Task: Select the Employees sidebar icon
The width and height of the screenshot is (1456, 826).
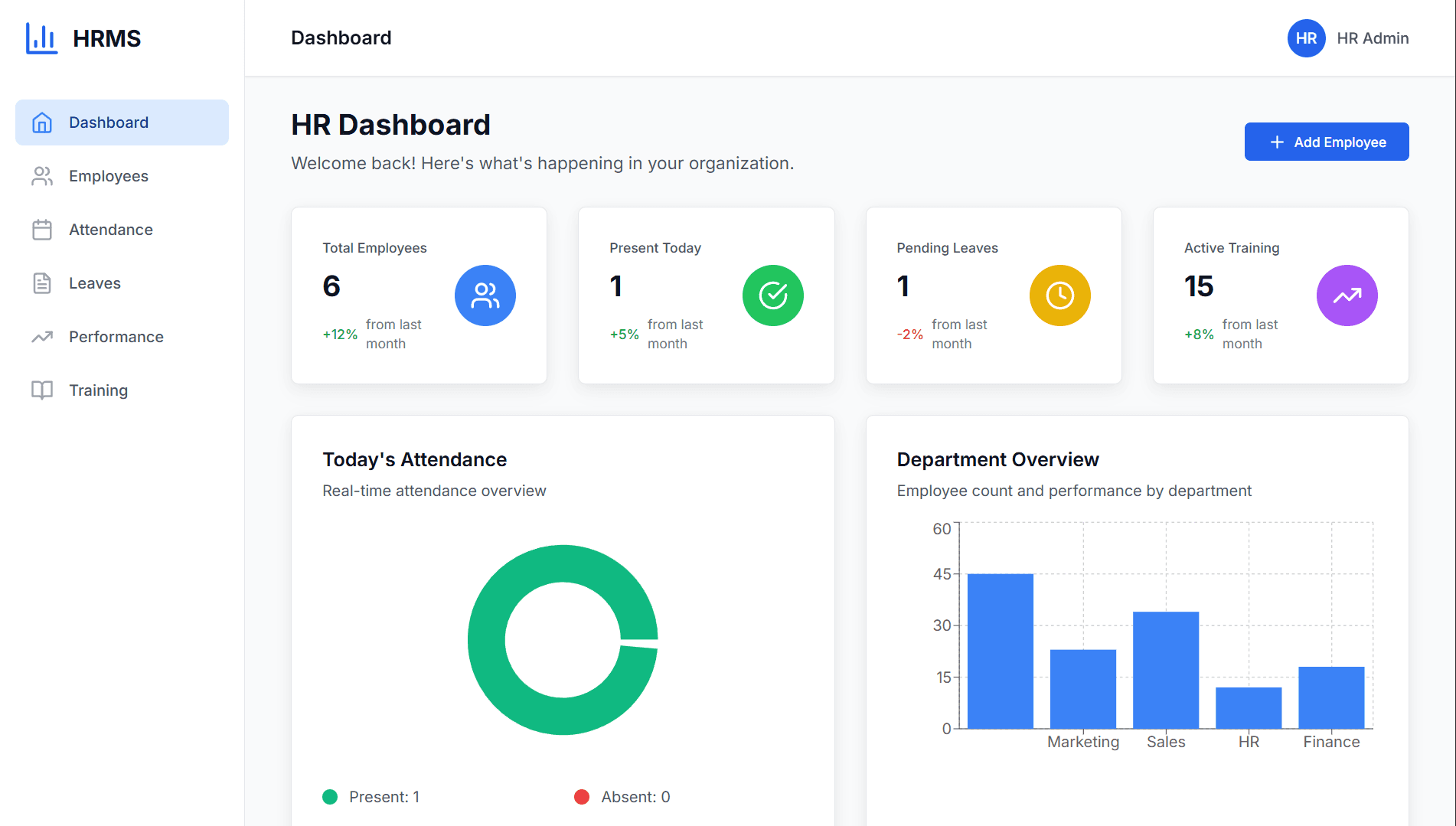Action: (42, 175)
